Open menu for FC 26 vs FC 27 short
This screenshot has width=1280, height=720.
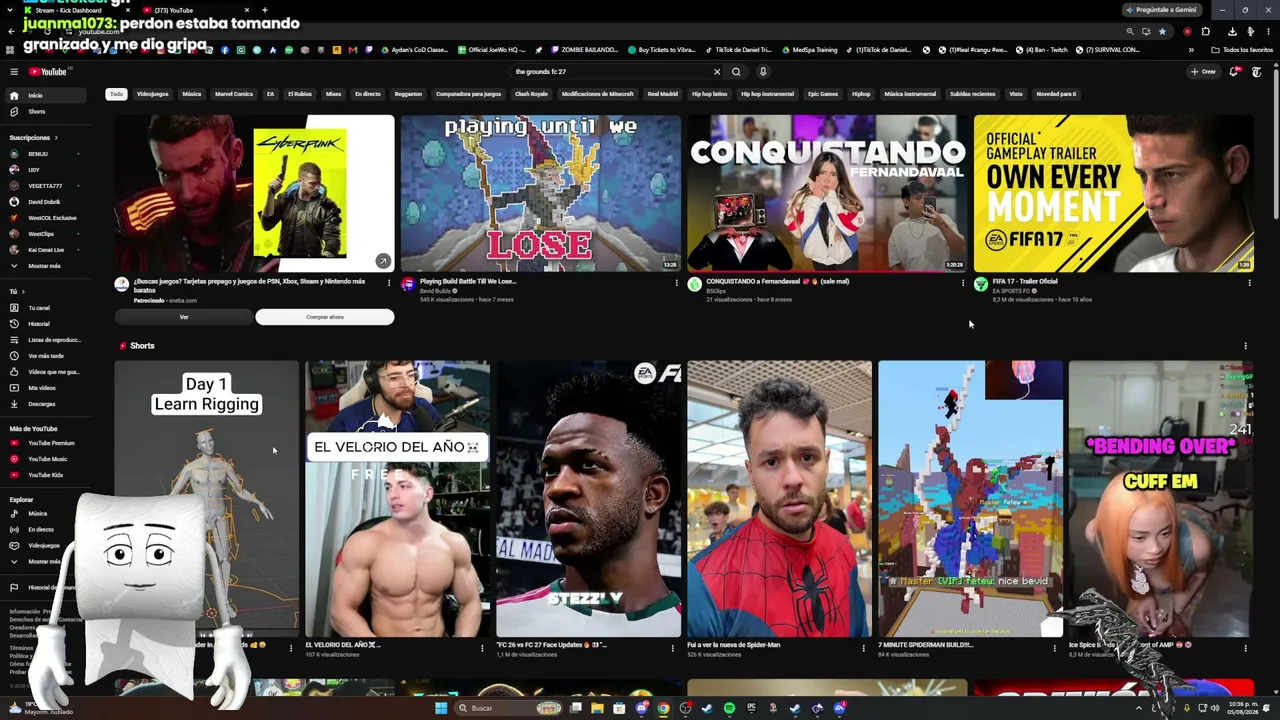pos(673,647)
